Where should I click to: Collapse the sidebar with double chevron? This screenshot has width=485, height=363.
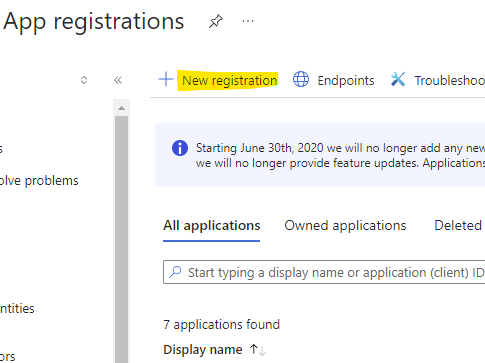coord(118,80)
